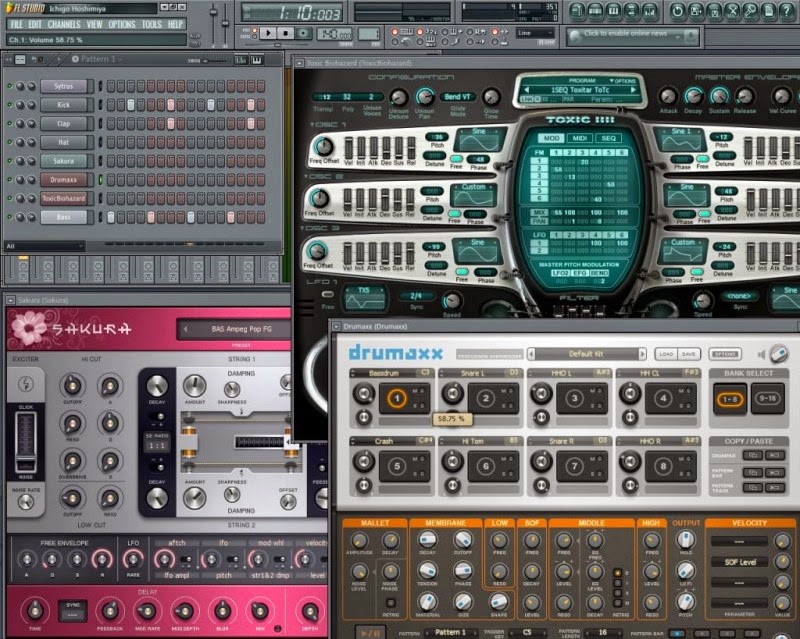The height and width of the screenshot is (639, 800).
Task: Open the playlist view from top toolbar
Action: click(x=578, y=11)
